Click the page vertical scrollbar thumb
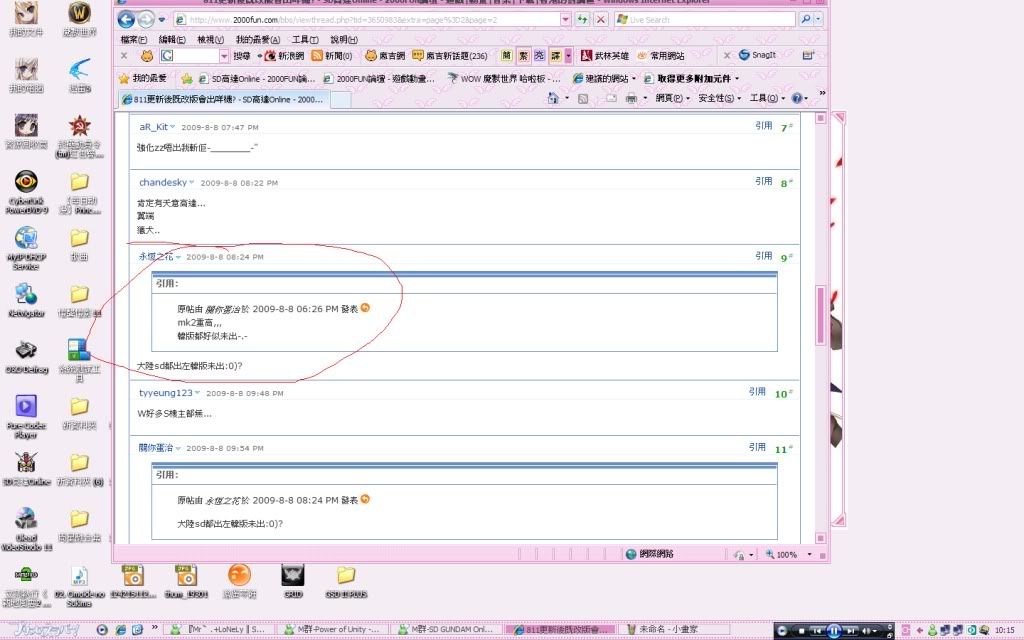 pyautogui.click(x=820, y=315)
